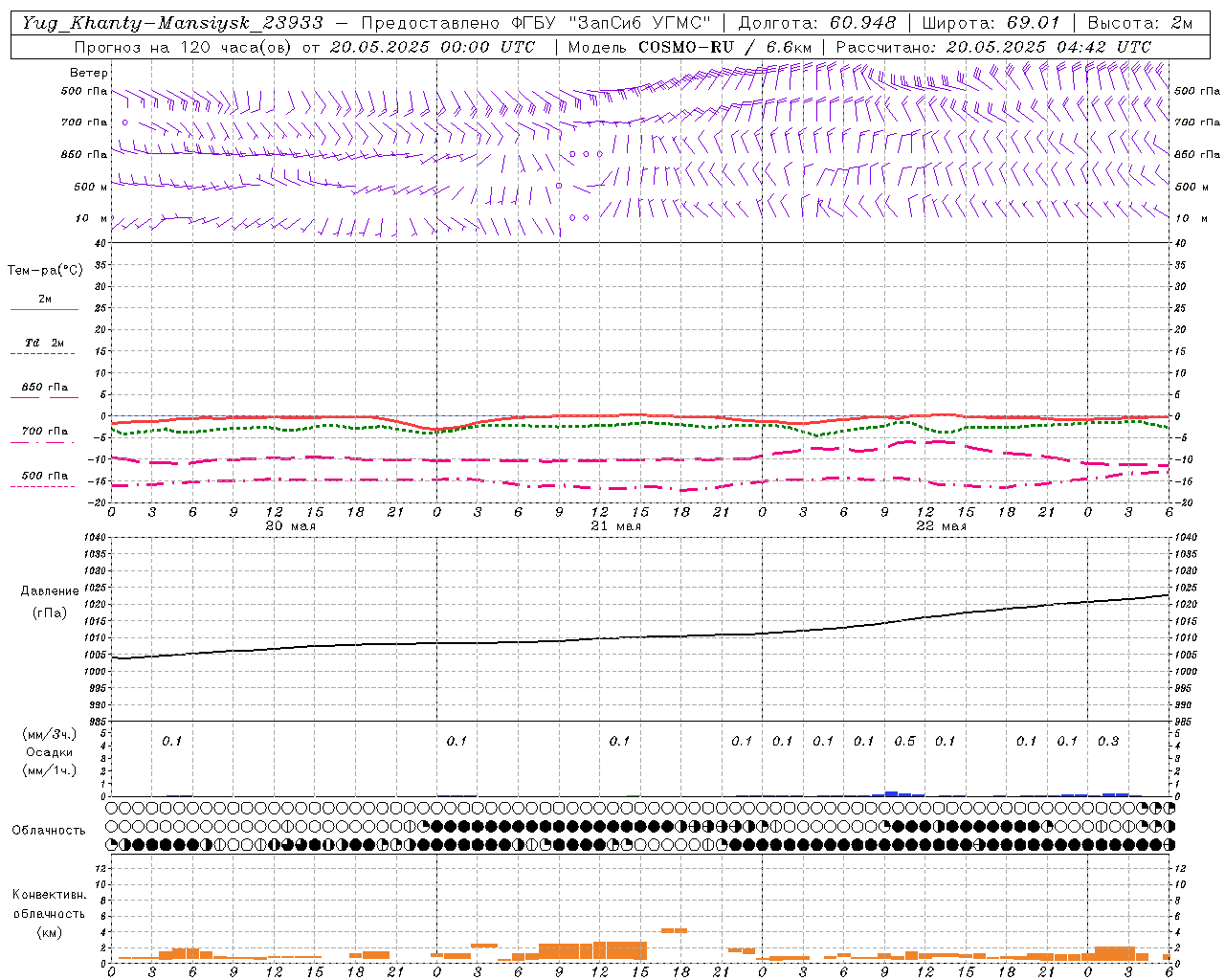The image size is (1225, 980).
Task: Click the text Предоставлено ФГБУ "ЗапСиб УГМС"
Action: tap(536, 23)
